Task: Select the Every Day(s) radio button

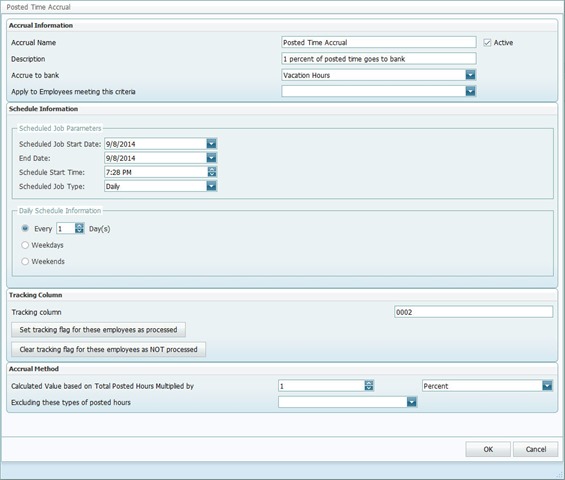Action: click(25, 228)
